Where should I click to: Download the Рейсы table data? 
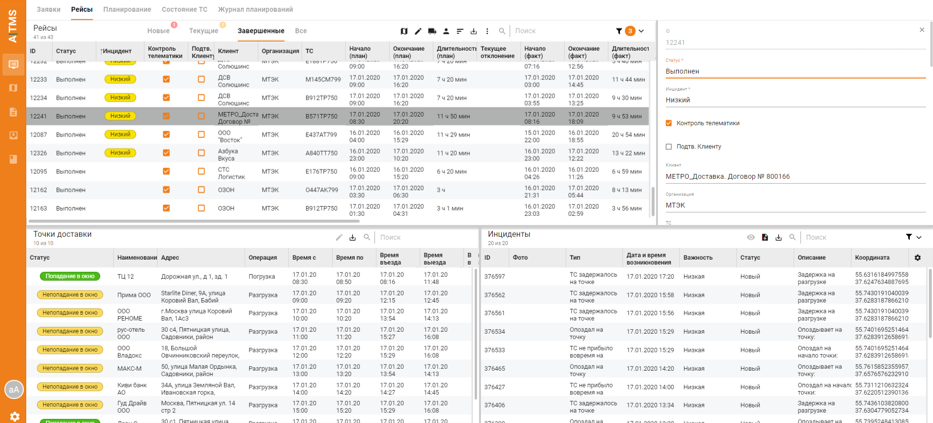click(x=474, y=31)
